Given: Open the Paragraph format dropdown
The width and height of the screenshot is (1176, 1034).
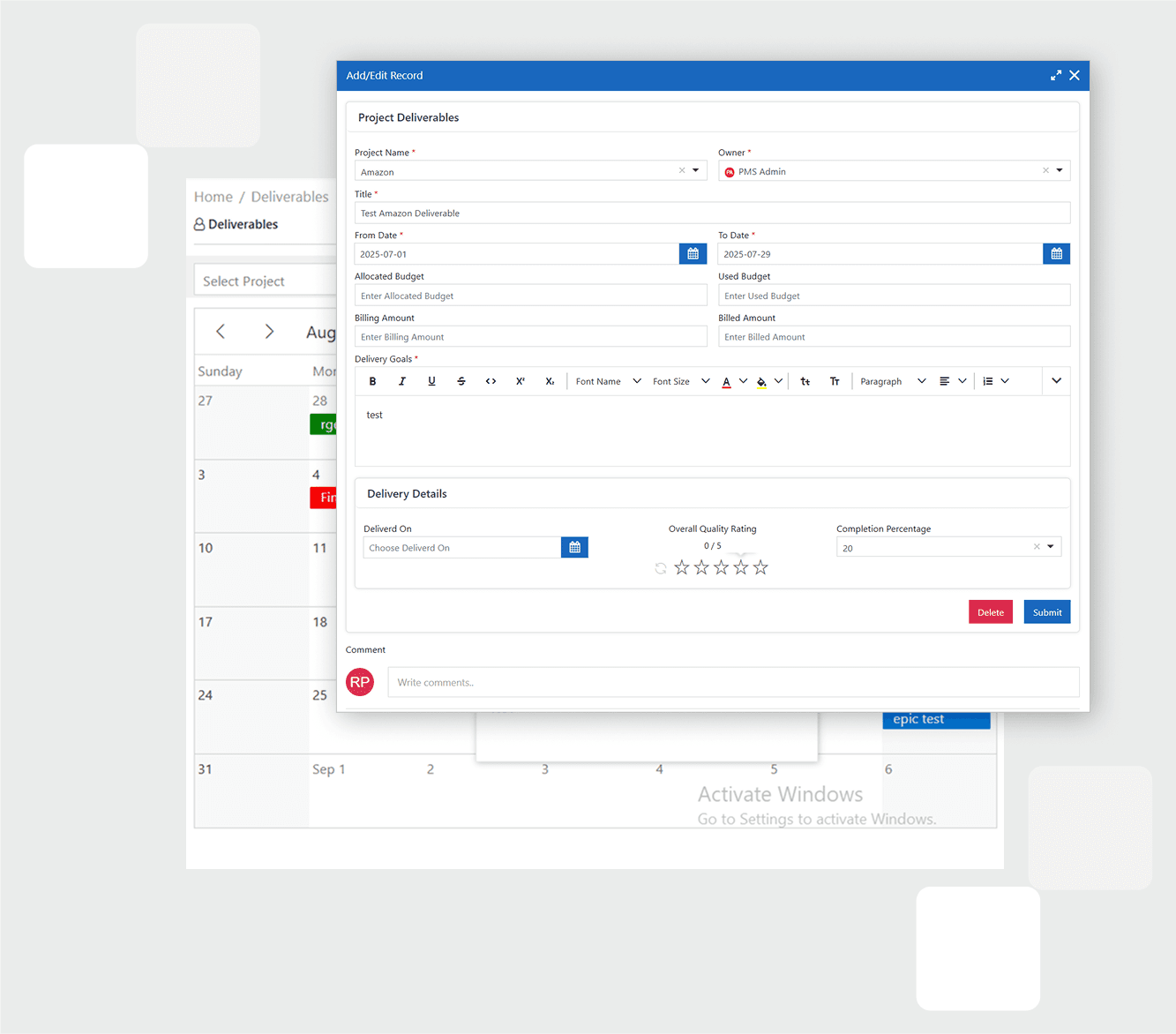Looking at the screenshot, I should click(893, 381).
